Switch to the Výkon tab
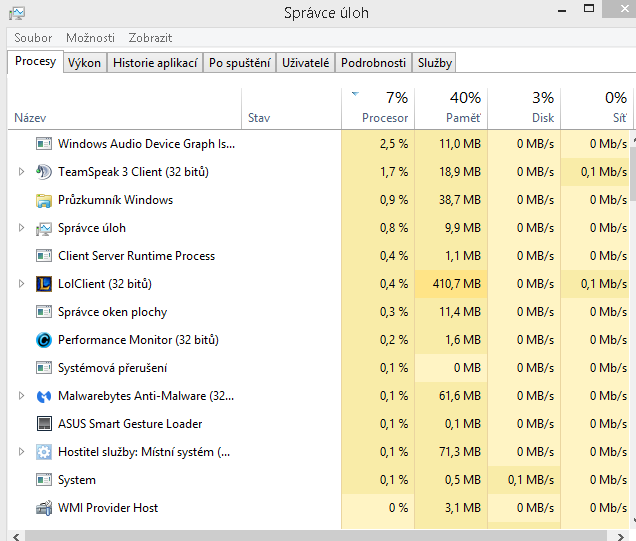This screenshot has height=541, width=636. [x=84, y=63]
